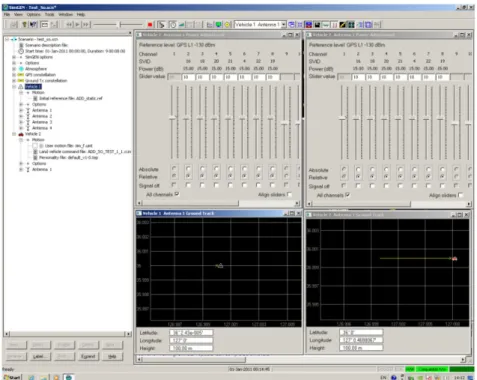This screenshot has width=477, height=380.
Task: Click the green monitor toolbar icon
Action: point(219,25)
